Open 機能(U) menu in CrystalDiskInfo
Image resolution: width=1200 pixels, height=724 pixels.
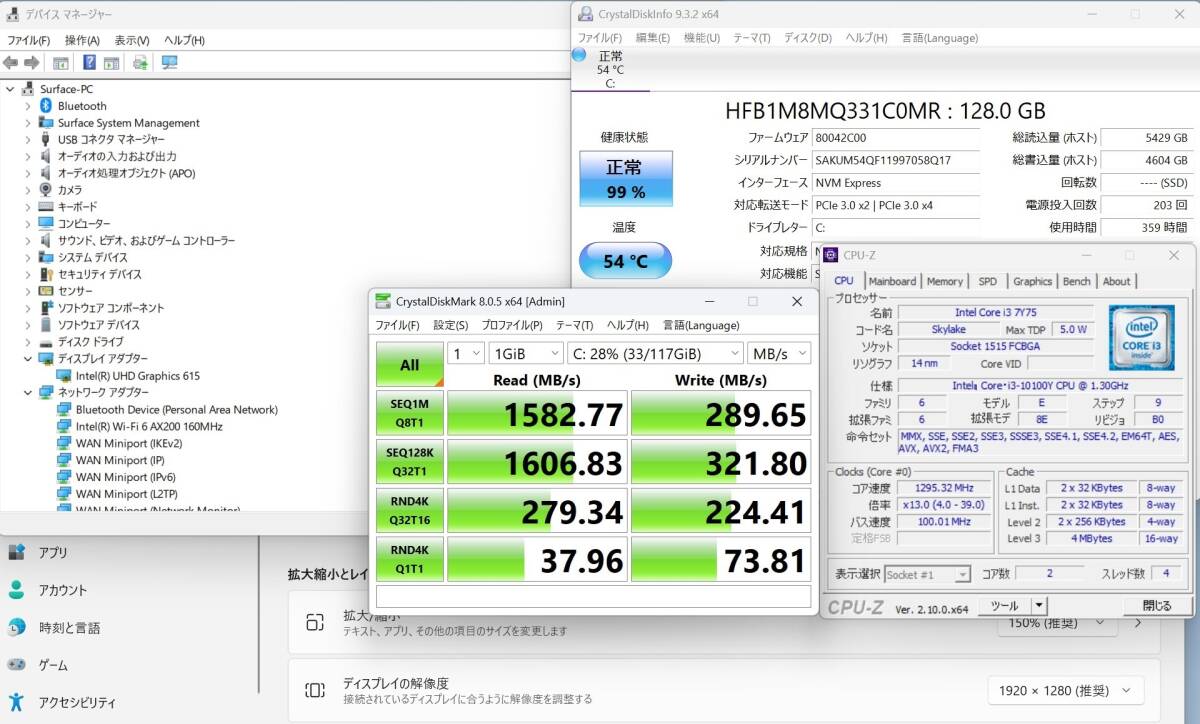(701, 38)
